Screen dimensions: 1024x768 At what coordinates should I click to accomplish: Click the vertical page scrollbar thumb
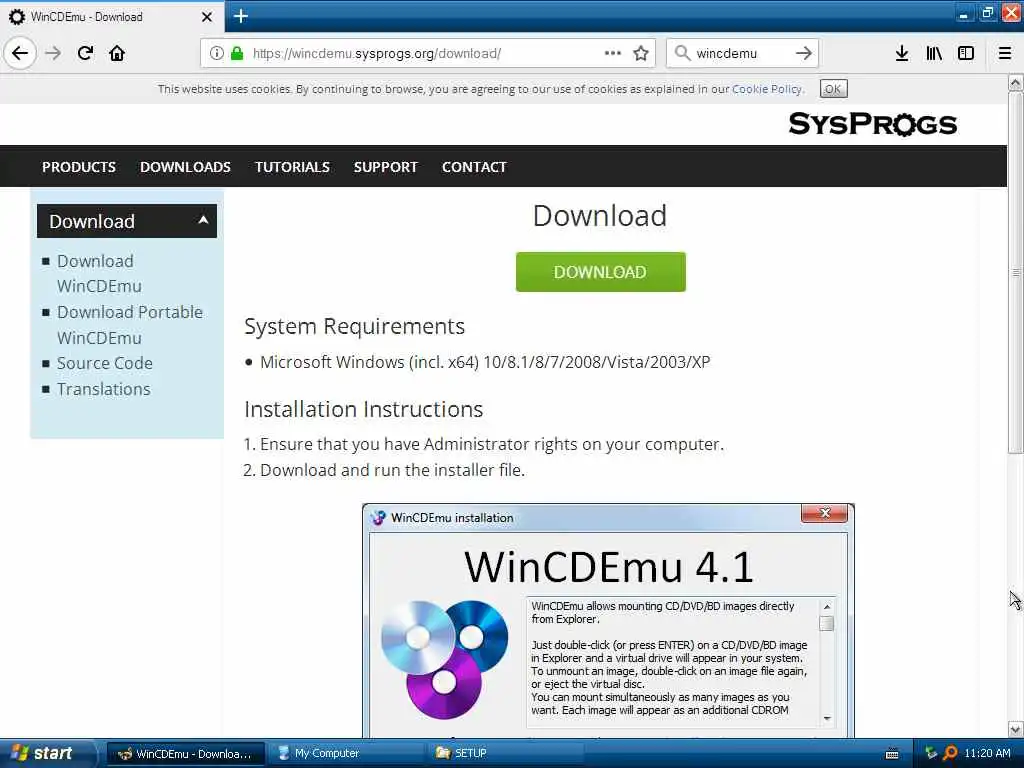1015,272
